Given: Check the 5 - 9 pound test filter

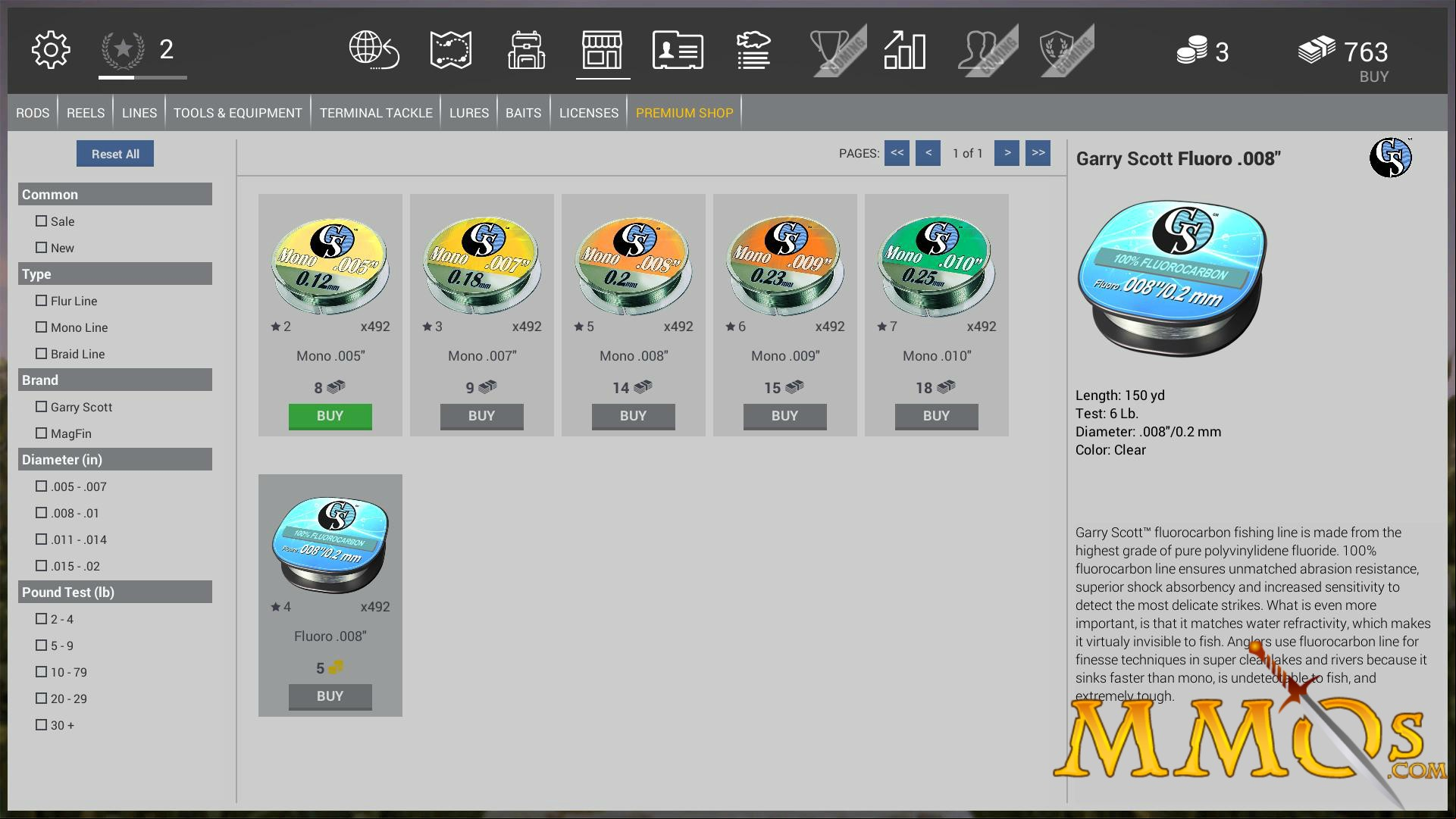Looking at the screenshot, I should click(x=42, y=646).
